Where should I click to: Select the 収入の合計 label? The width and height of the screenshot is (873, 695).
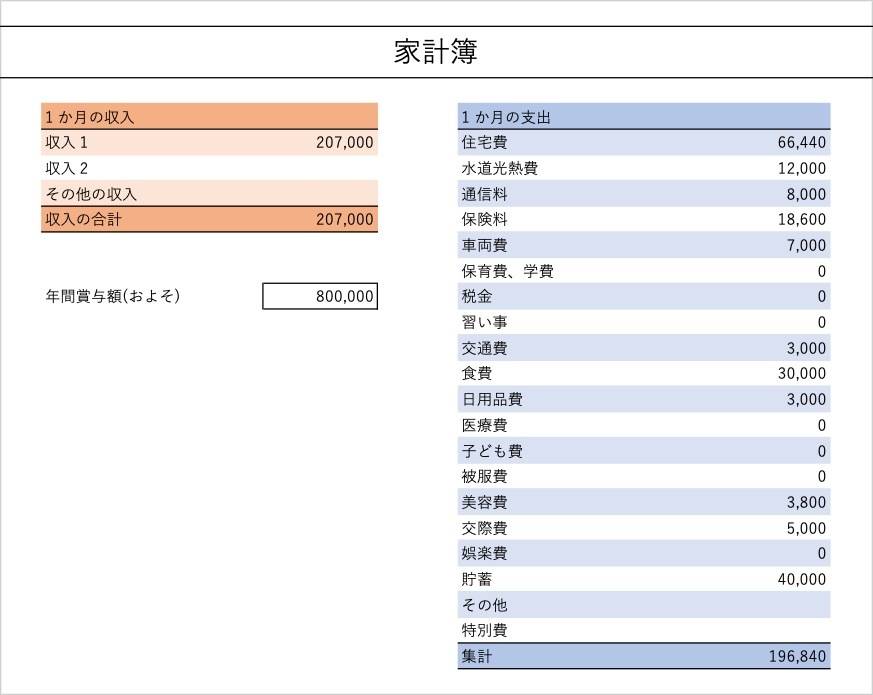83,219
